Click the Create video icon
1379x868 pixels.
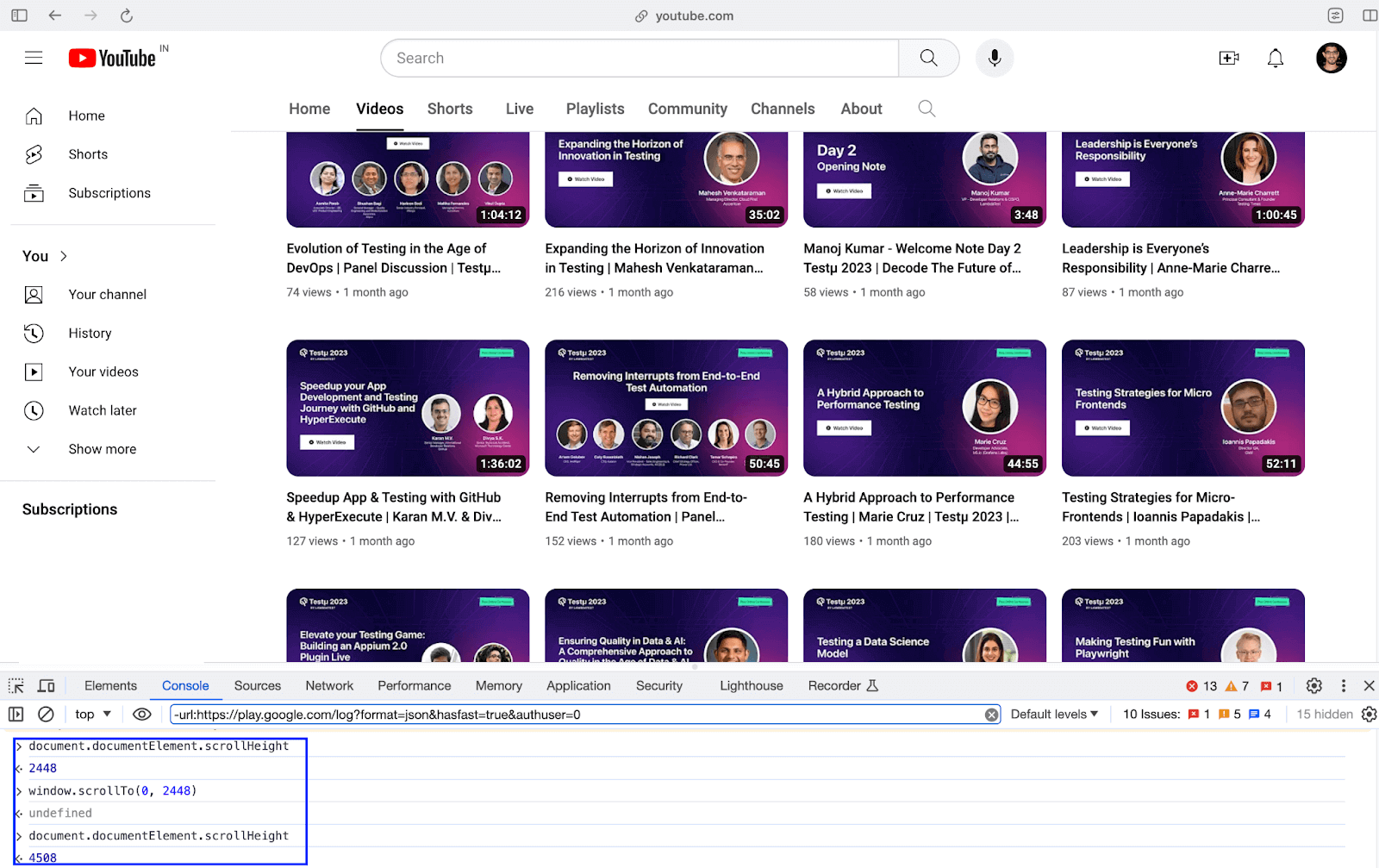[x=1229, y=58]
